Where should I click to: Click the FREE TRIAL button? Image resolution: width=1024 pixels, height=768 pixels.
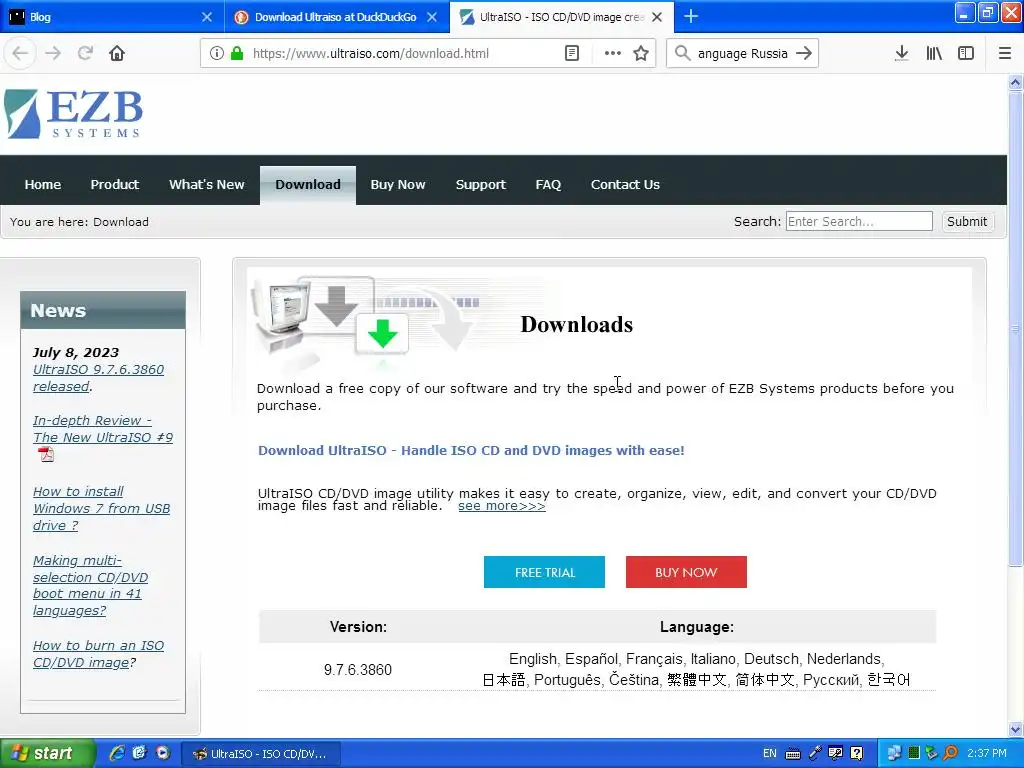tap(544, 572)
